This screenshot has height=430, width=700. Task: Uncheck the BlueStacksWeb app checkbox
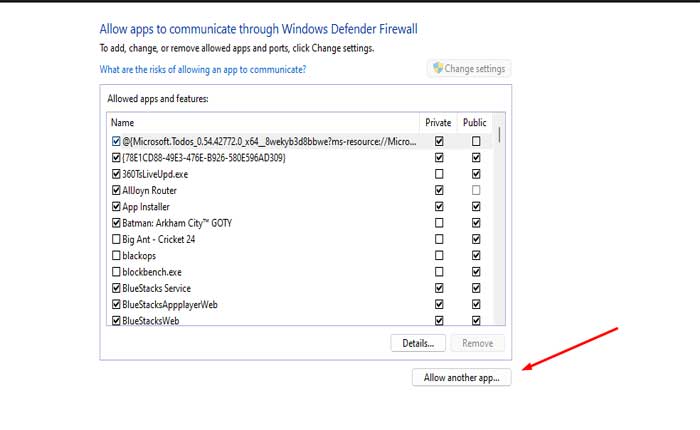117,321
